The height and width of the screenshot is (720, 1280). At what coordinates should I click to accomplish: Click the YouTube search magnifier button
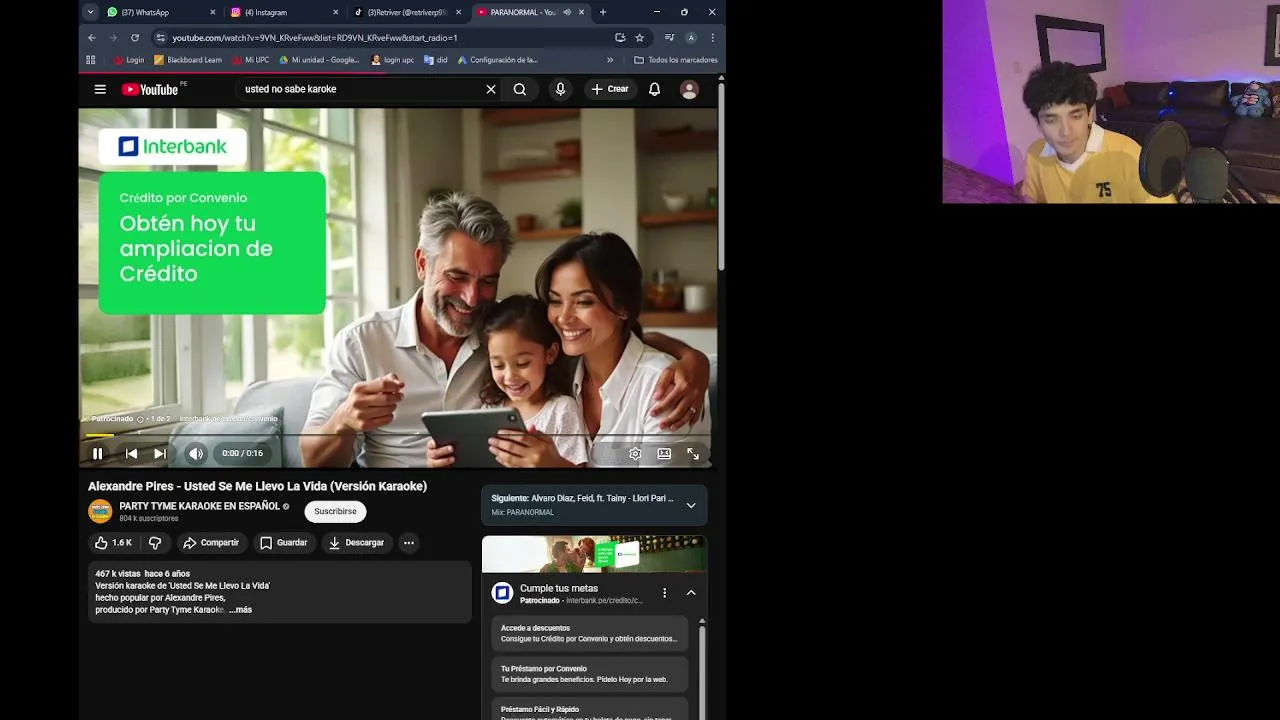pos(520,89)
